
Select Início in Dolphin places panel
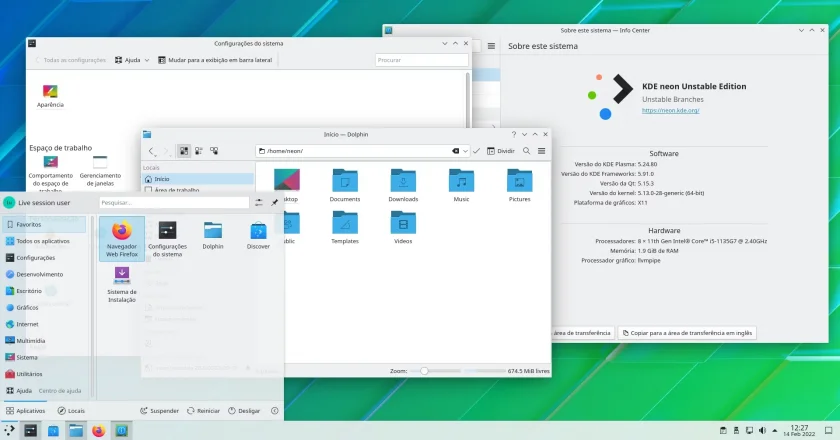(x=198, y=179)
